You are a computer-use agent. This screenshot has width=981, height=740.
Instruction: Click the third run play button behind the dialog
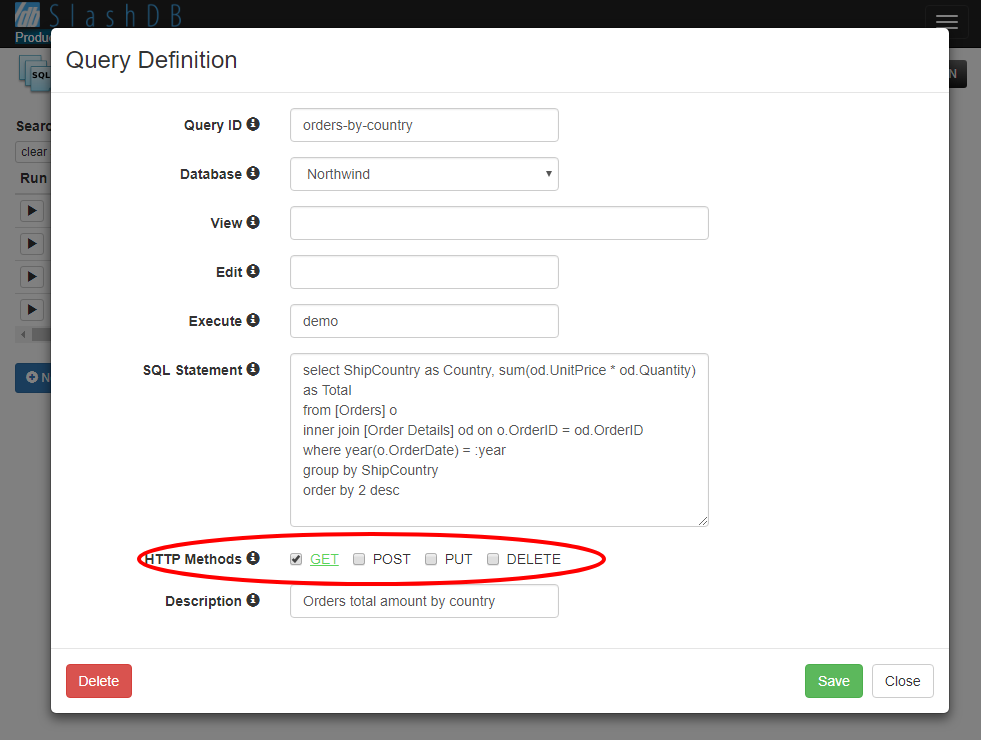click(32, 277)
